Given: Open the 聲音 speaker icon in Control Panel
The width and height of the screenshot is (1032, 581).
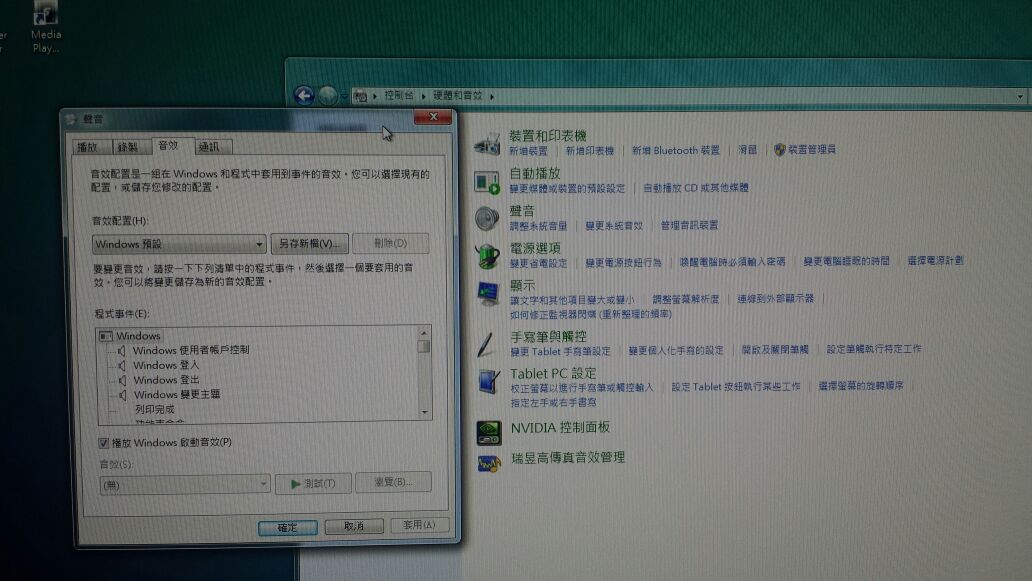Looking at the screenshot, I should pyautogui.click(x=488, y=218).
